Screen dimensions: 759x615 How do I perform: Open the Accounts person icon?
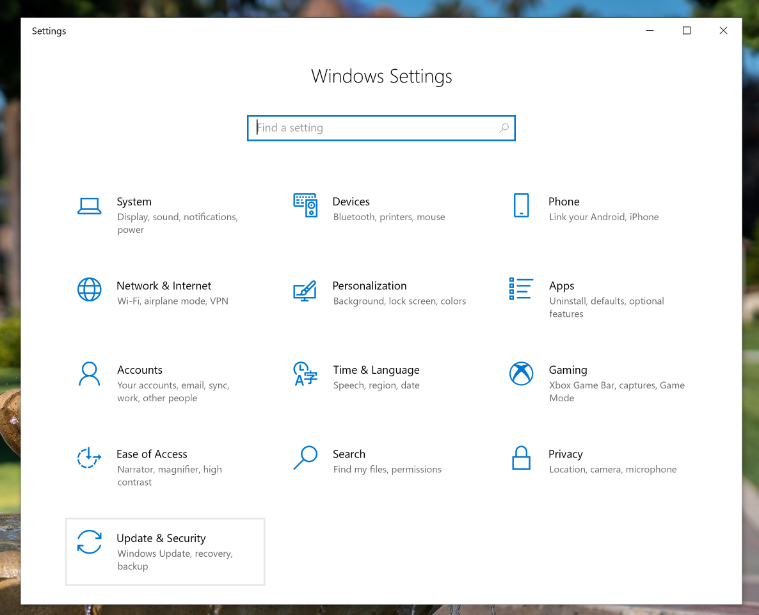pos(90,374)
